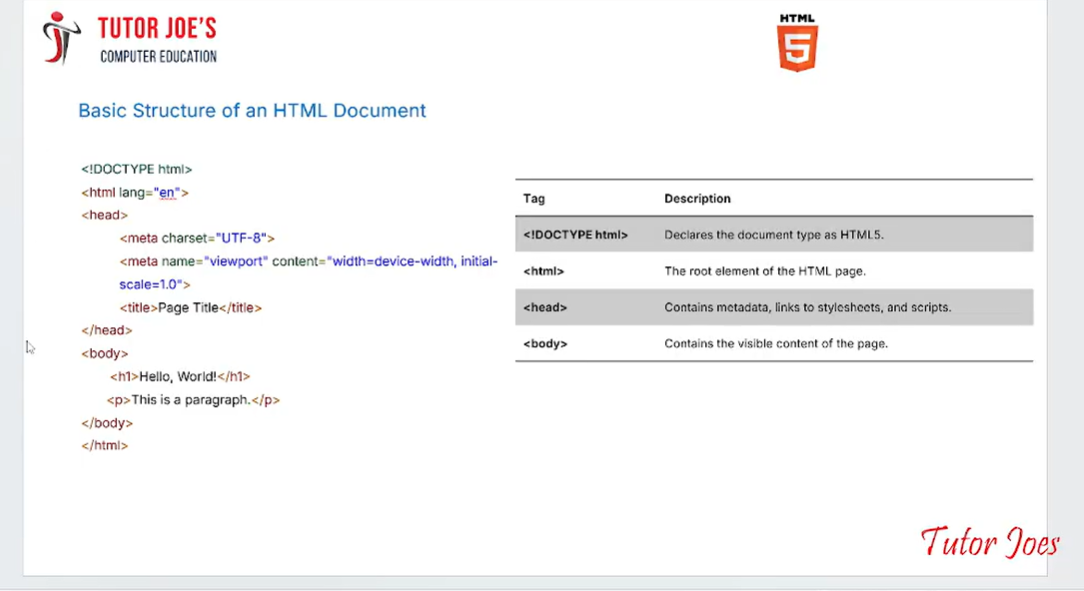This screenshot has height=591, width=1084.
Task: Click the 'Tag' table column header
Action: click(x=534, y=198)
